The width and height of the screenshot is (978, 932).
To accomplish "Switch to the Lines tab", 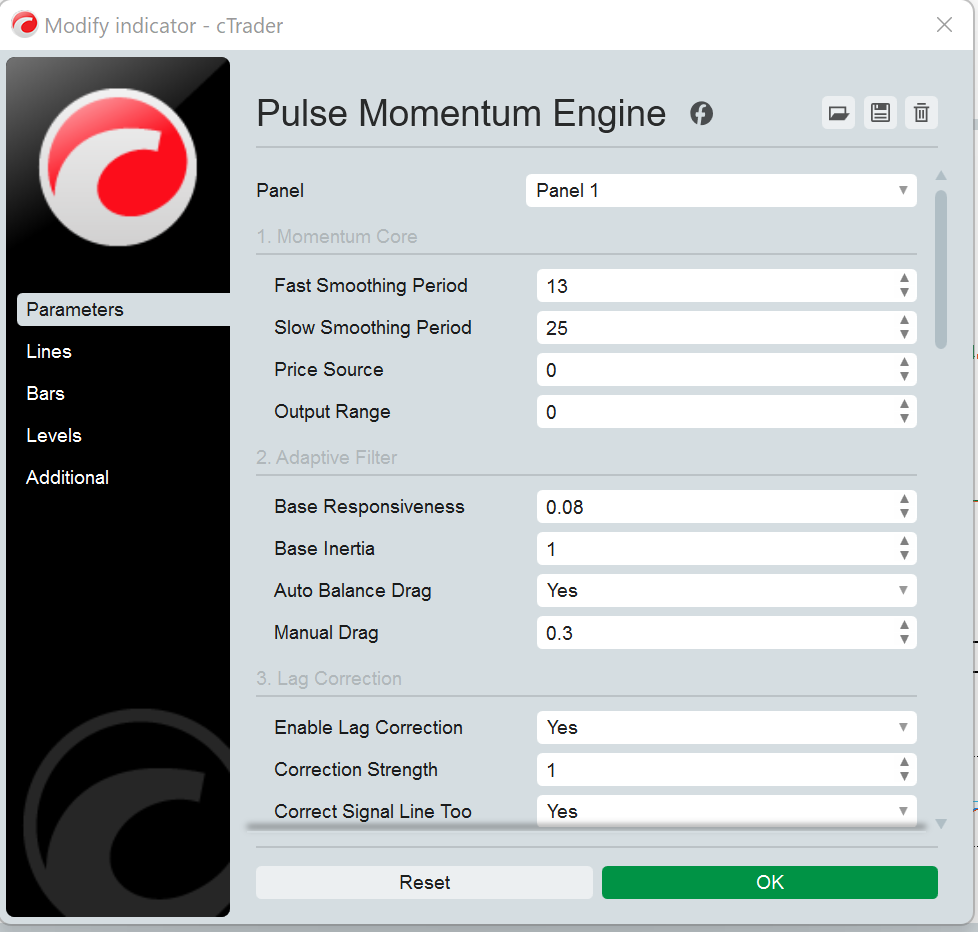I will pos(48,351).
